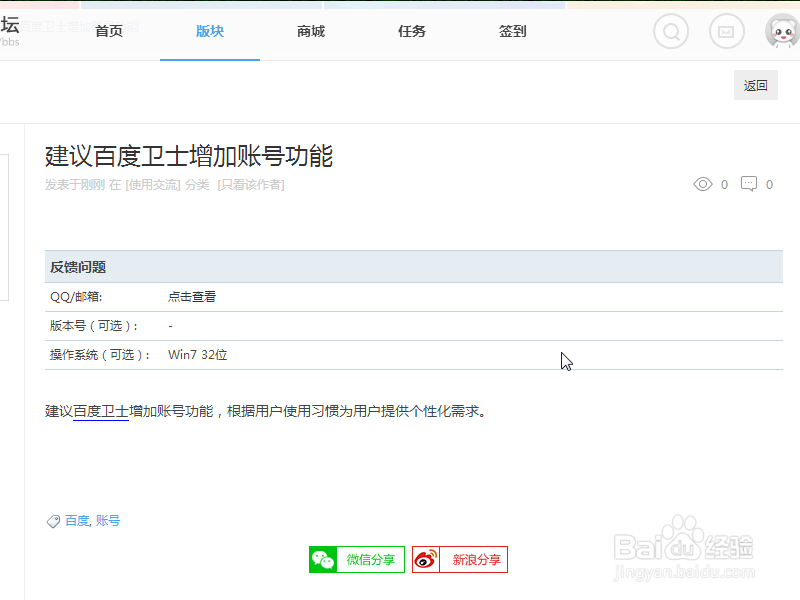800x600 pixels.
Task: Switch to the 首页 tab
Action: click(108, 31)
